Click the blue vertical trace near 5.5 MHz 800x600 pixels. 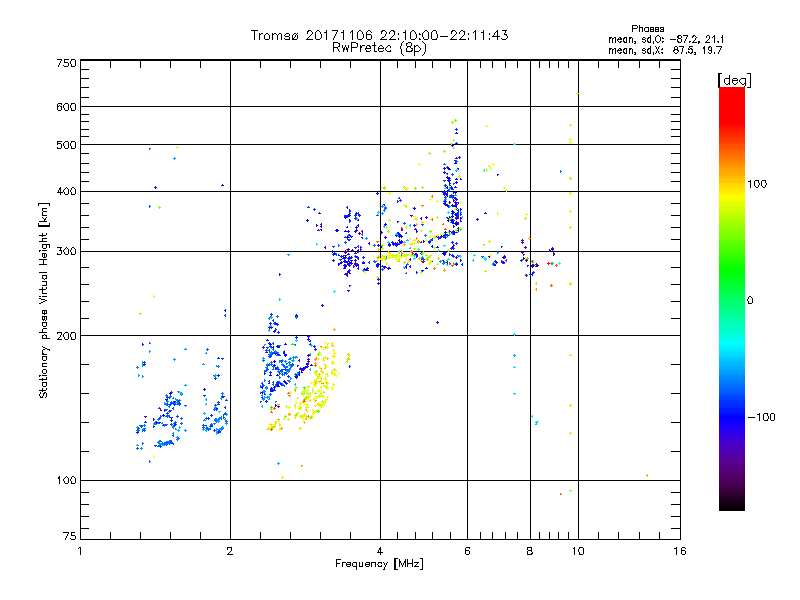click(452, 194)
